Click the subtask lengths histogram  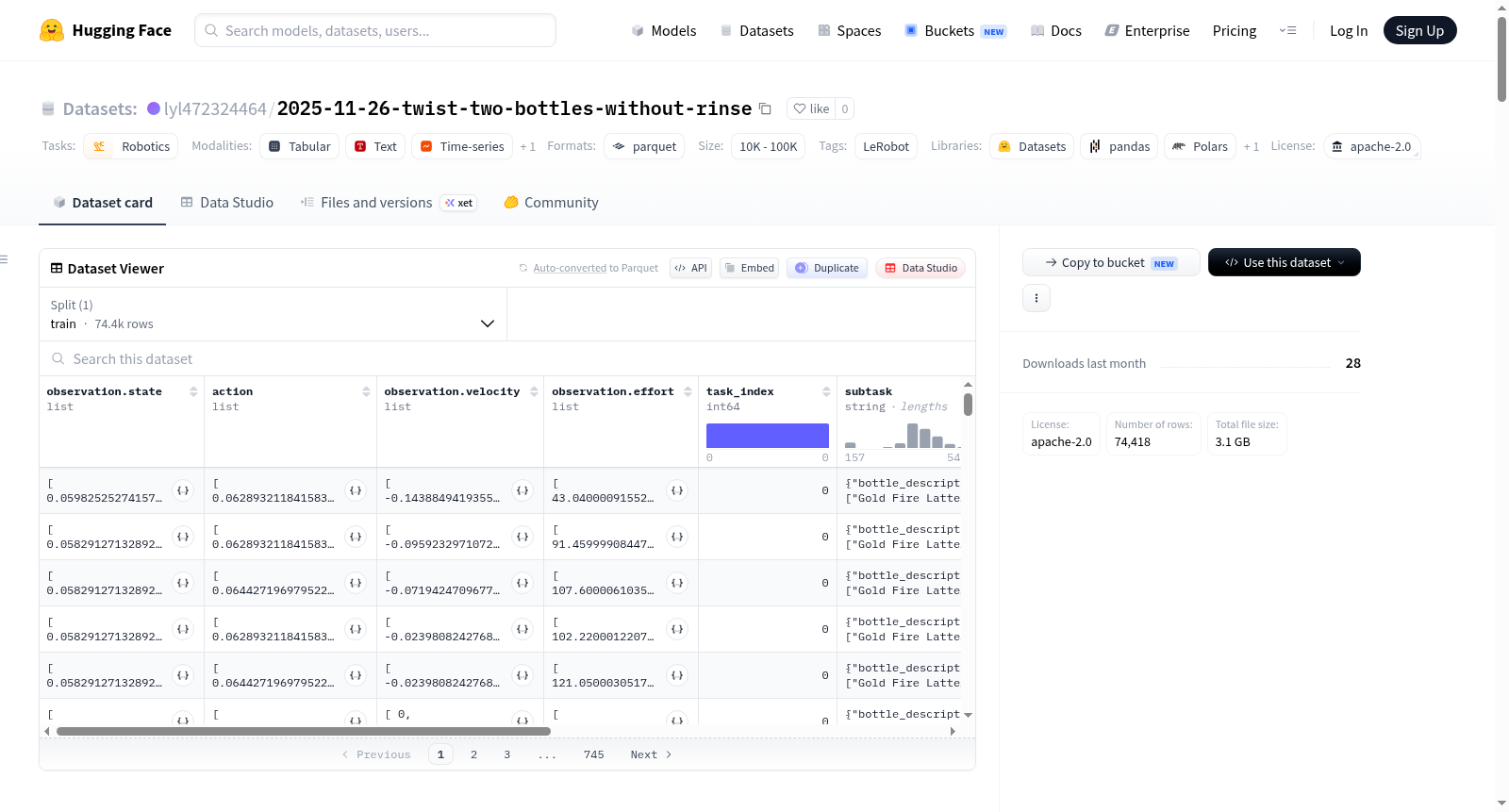click(903, 435)
